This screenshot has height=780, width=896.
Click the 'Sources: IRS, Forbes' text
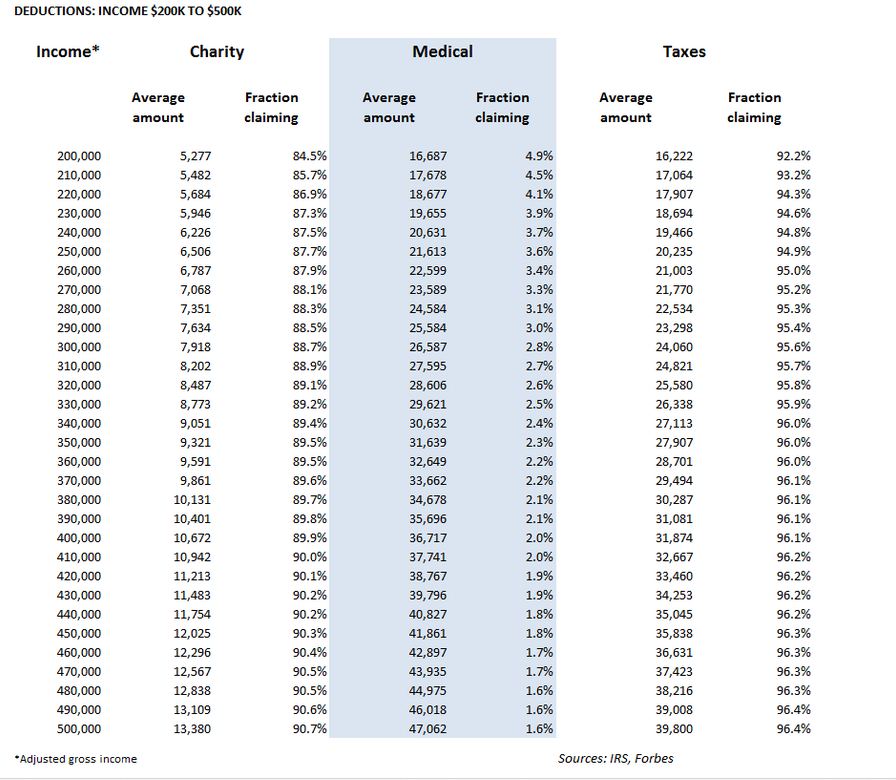[x=615, y=758]
